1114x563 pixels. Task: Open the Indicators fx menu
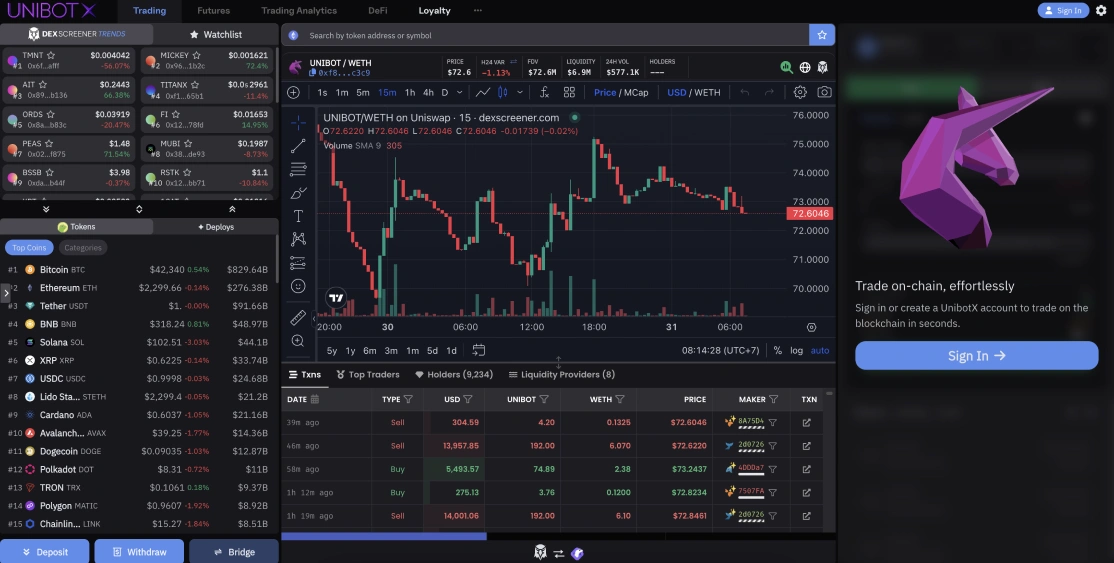[544, 92]
